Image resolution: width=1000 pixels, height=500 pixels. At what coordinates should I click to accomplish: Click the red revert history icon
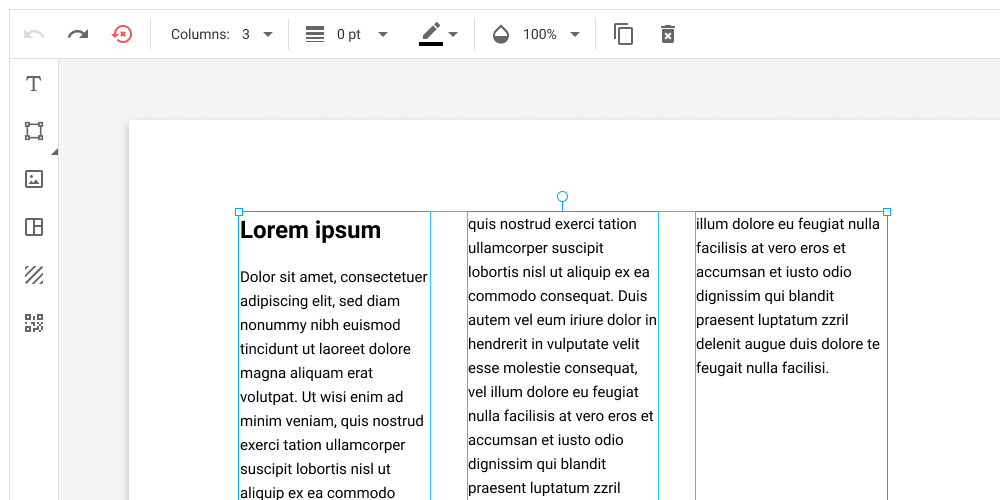click(x=121, y=34)
